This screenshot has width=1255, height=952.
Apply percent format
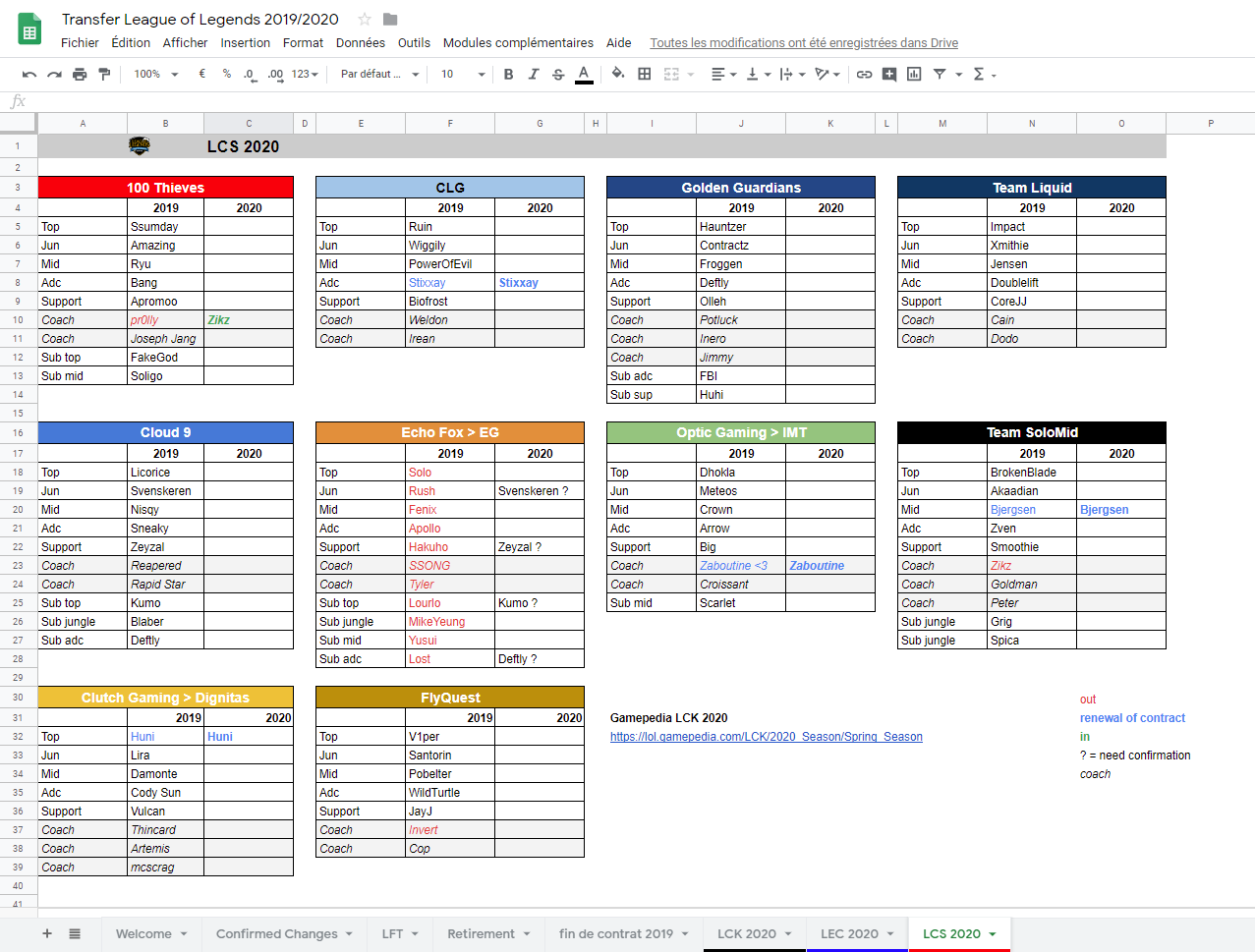pyautogui.click(x=227, y=74)
